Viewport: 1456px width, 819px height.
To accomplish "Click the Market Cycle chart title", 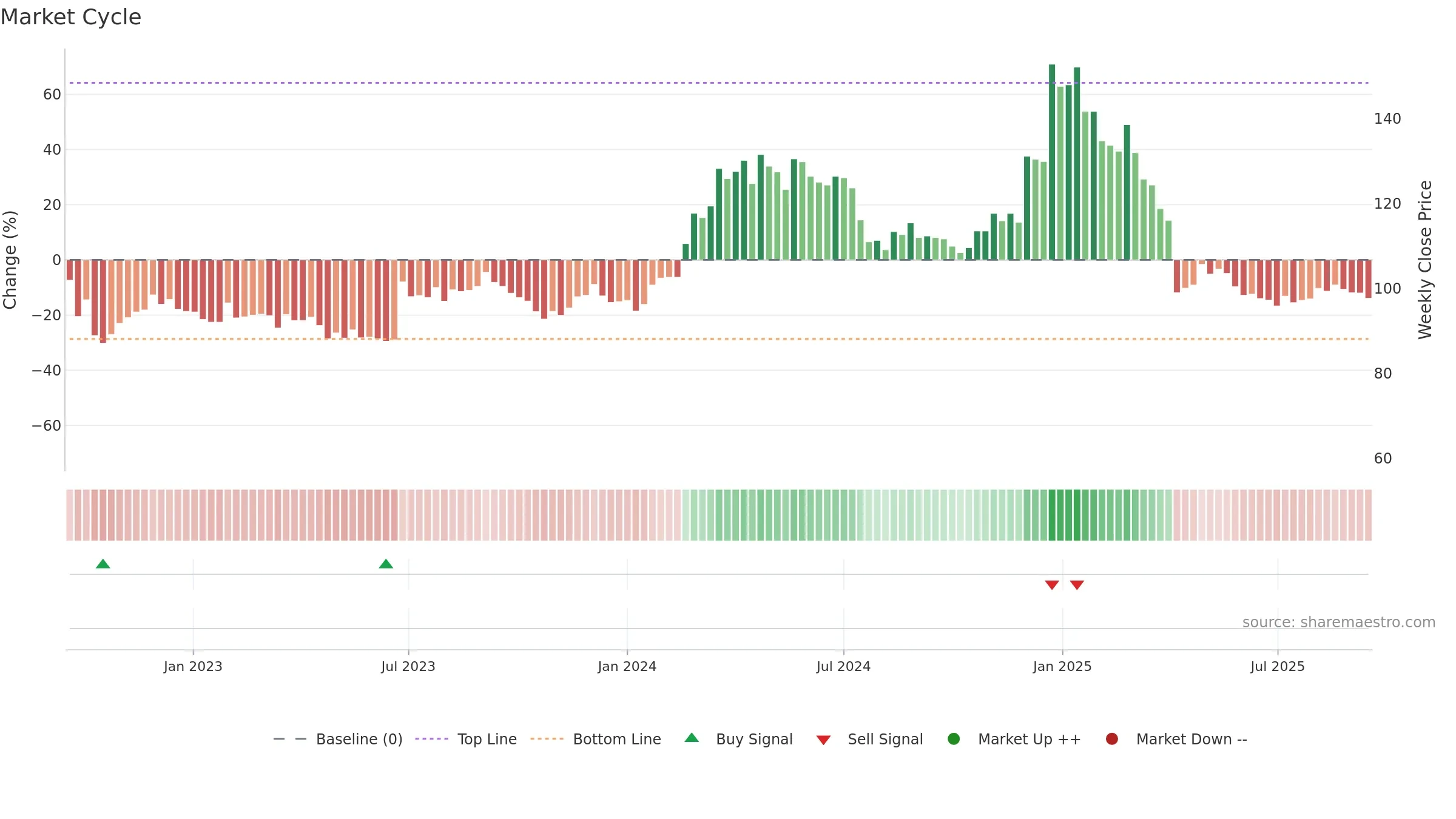I will 71,17.
